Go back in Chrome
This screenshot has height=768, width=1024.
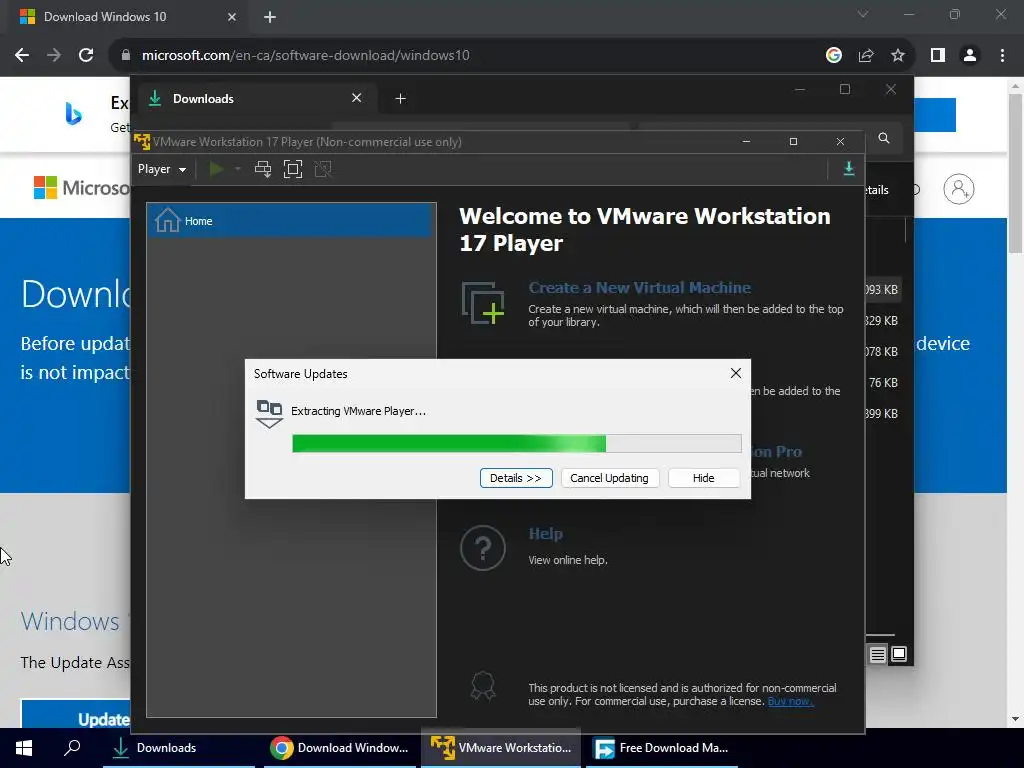click(22, 56)
